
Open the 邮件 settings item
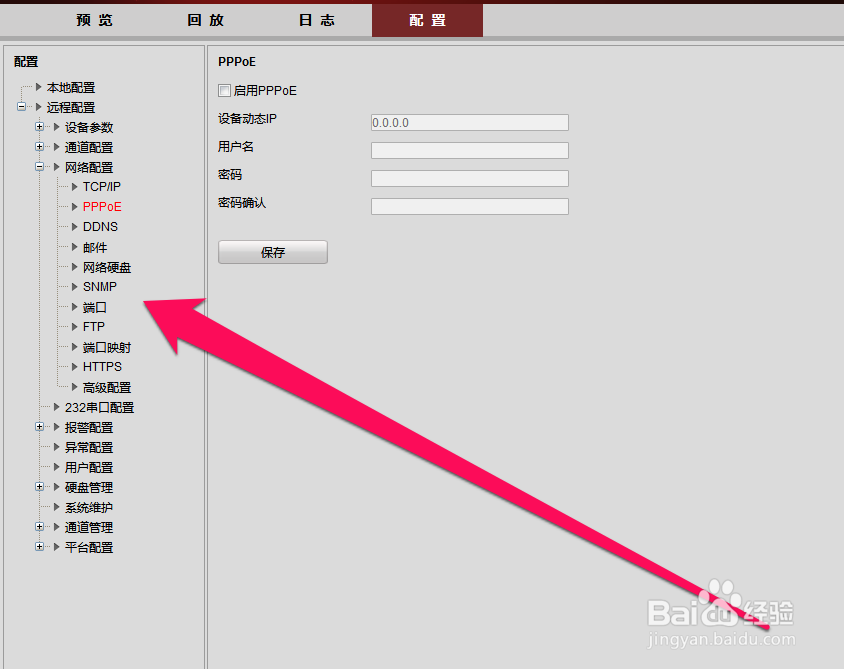click(x=95, y=247)
